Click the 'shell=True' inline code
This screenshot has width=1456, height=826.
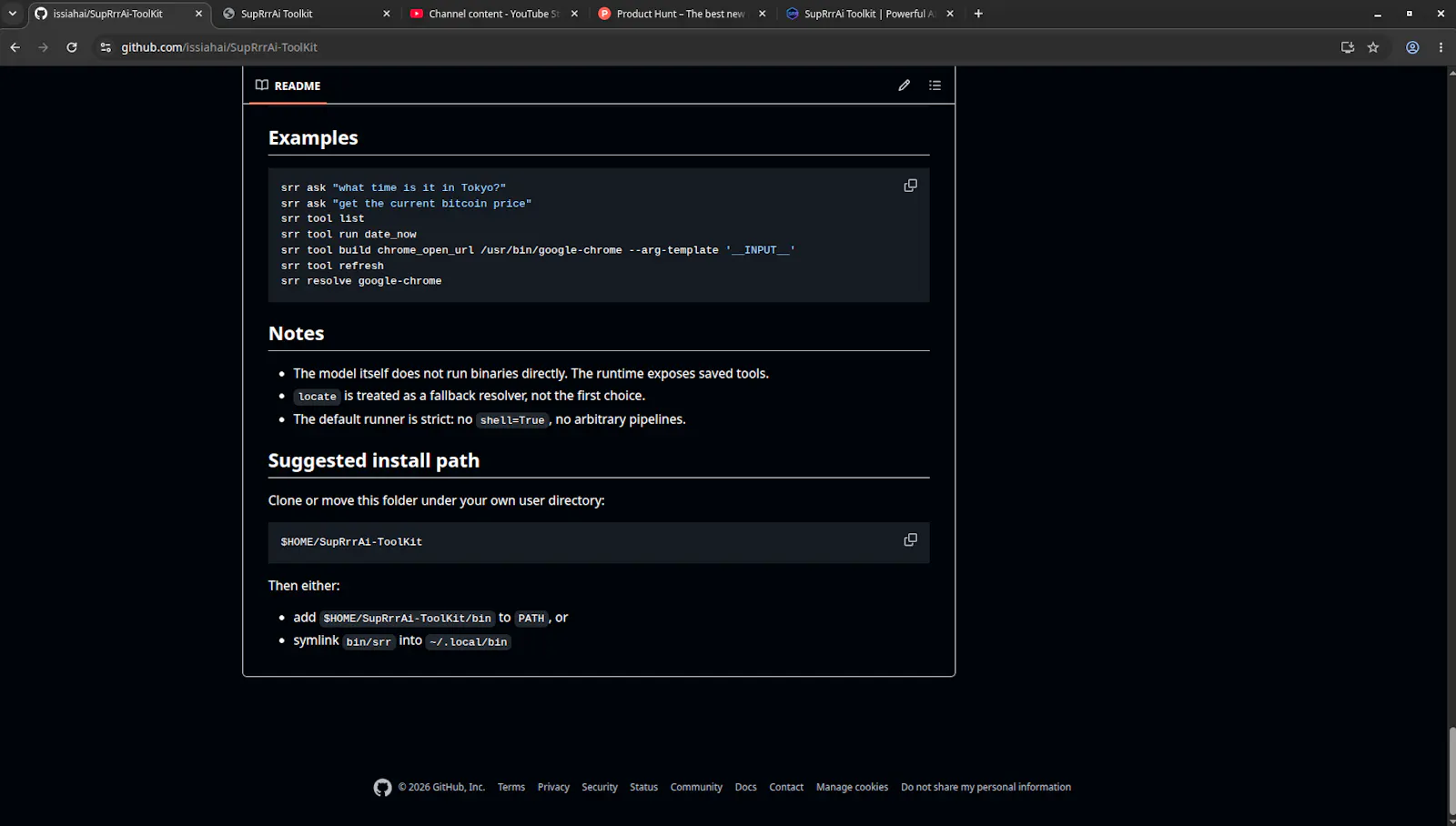[512, 420]
